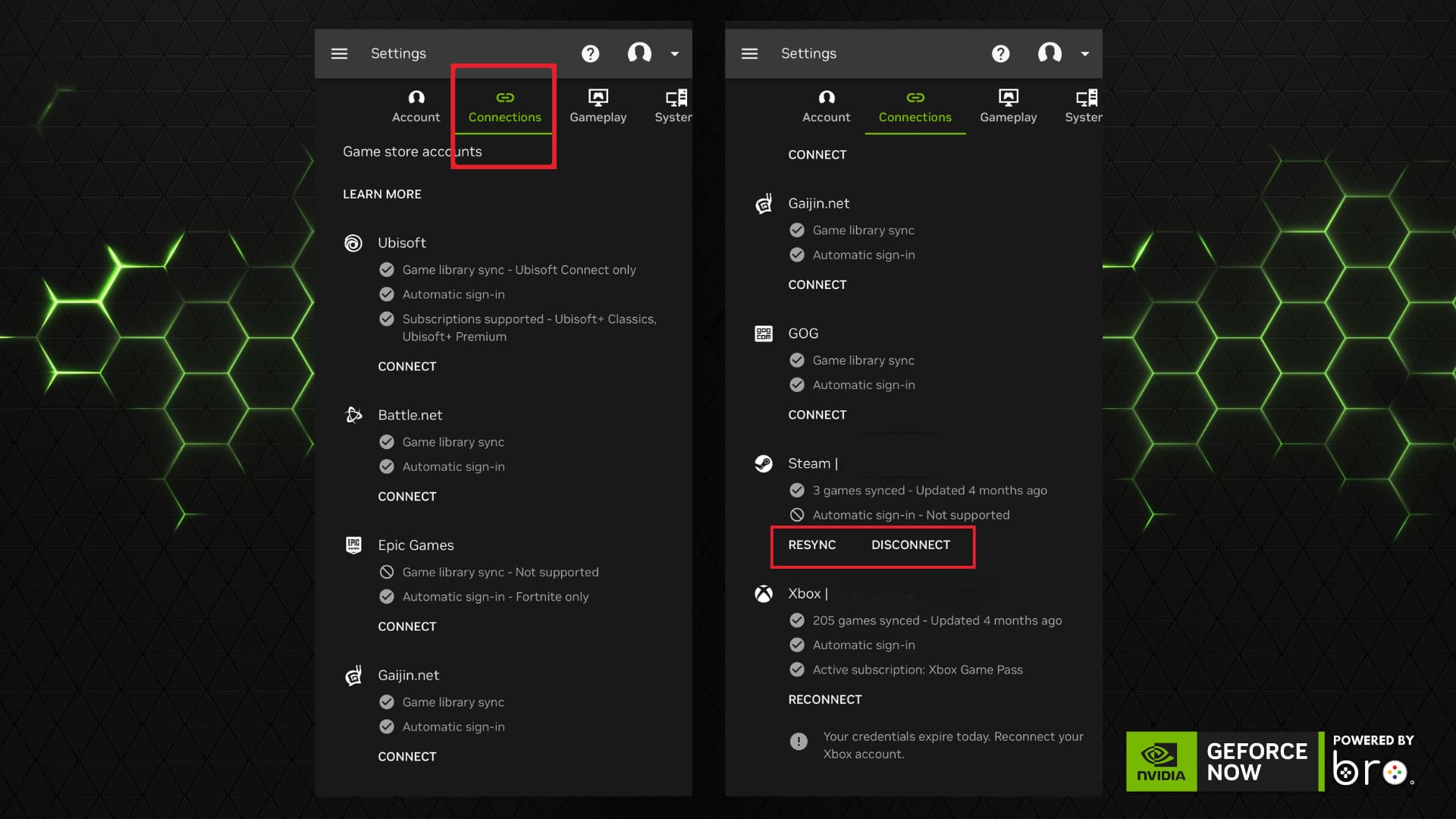Click the Ubisoft logo icon
Image resolution: width=1456 pixels, height=819 pixels.
(353, 243)
